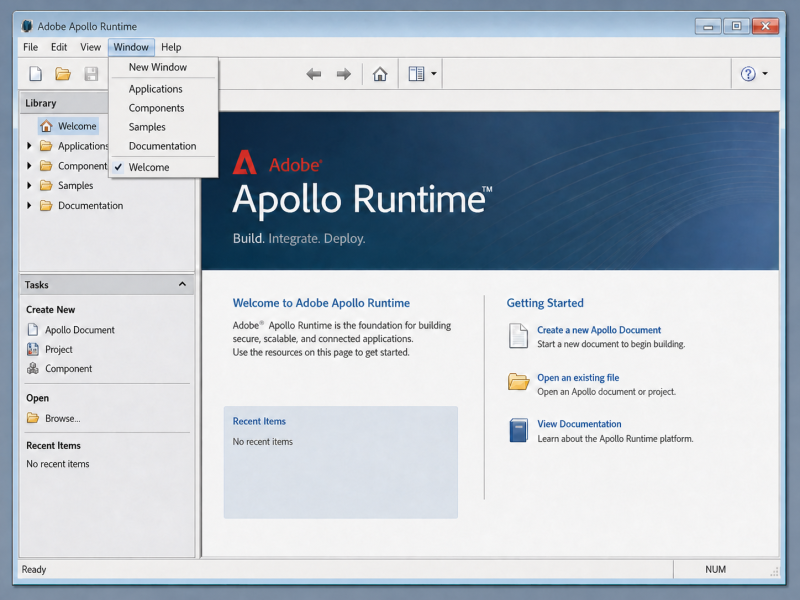Open the View menu

90,47
